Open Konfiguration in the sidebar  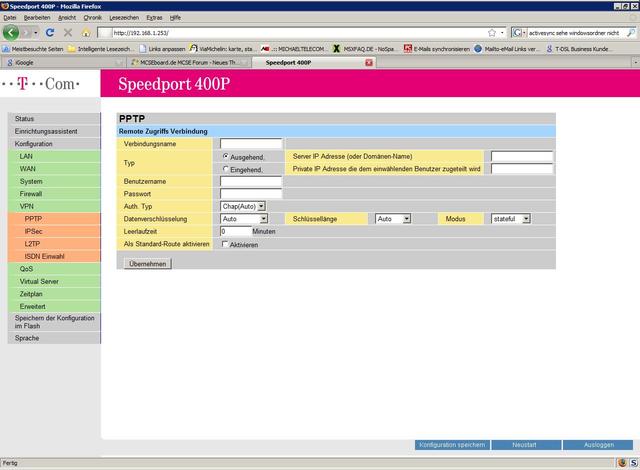click(x=54, y=144)
